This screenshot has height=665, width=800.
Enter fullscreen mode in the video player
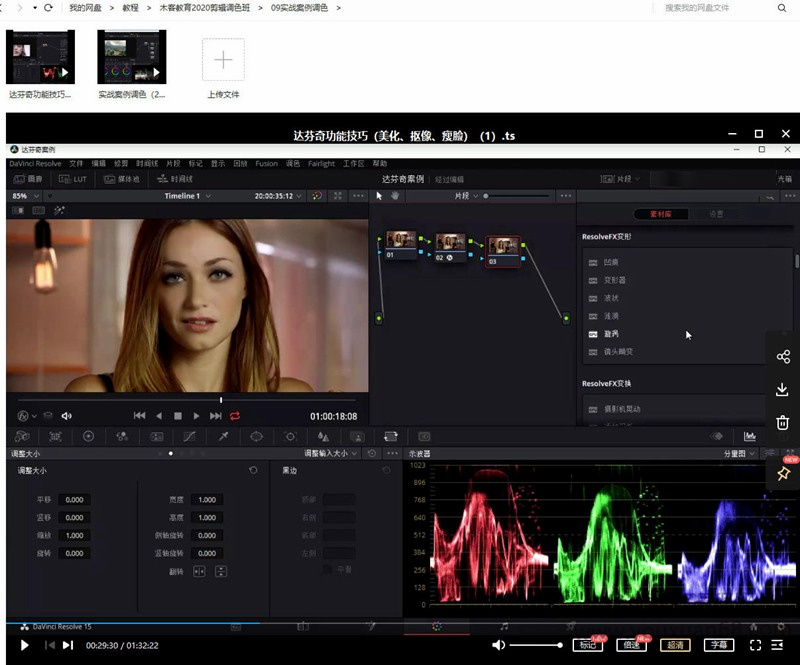(755, 645)
